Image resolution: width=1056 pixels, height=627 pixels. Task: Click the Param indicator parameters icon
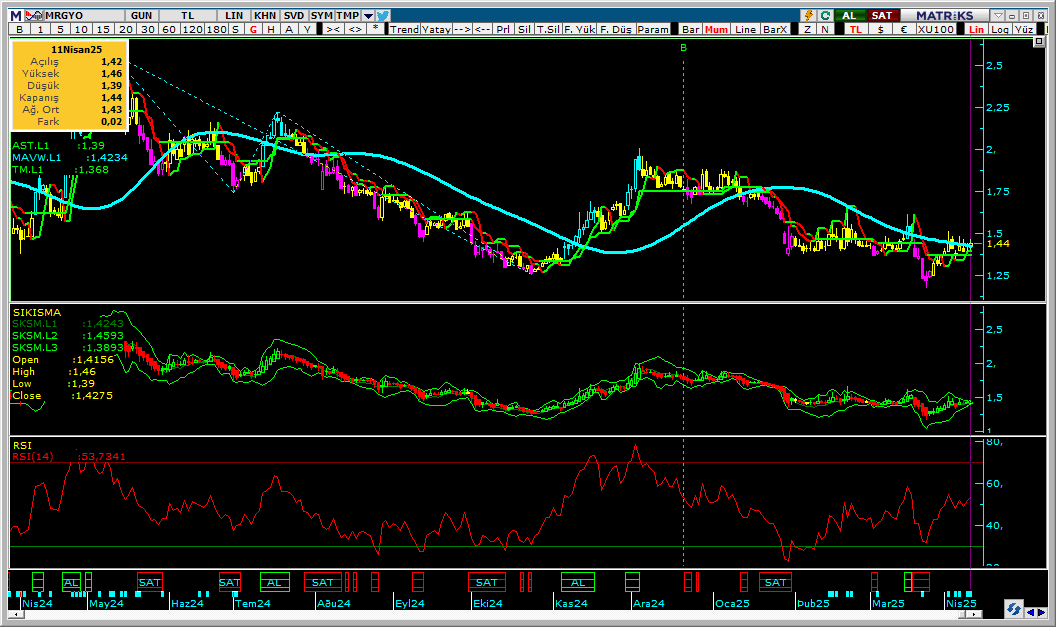click(x=652, y=29)
